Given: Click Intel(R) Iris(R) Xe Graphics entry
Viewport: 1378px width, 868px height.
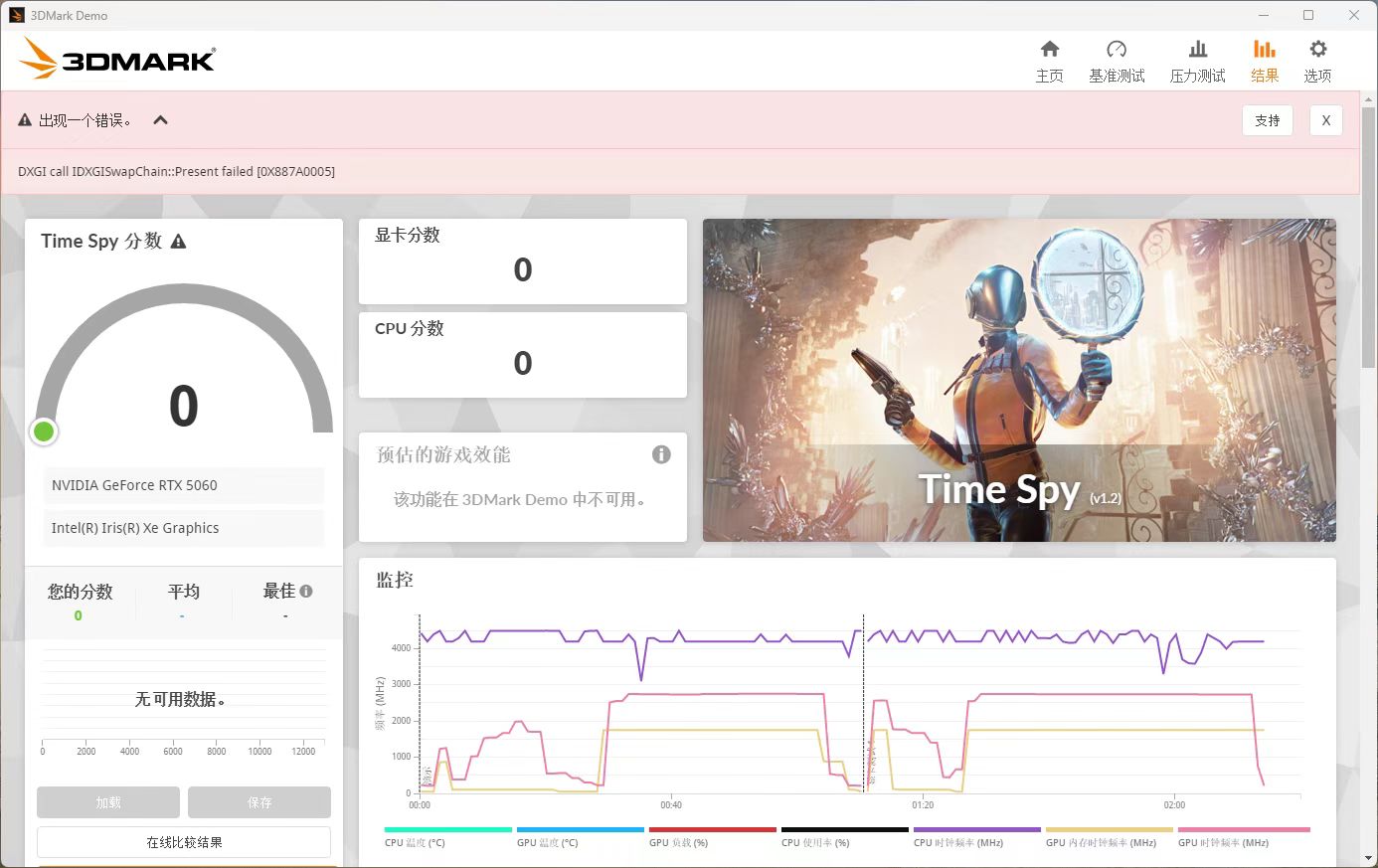Looking at the screenshot, I should (x=184, y=528).
